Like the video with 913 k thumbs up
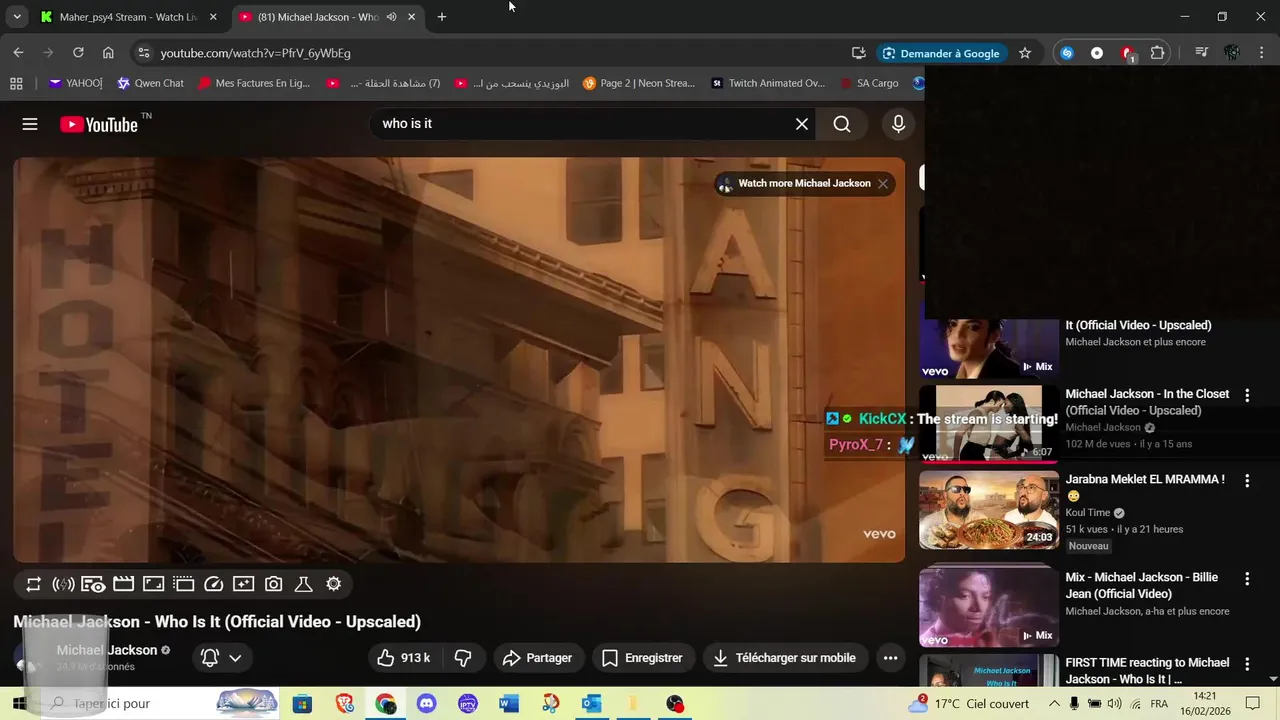 (x=404, y=658)
